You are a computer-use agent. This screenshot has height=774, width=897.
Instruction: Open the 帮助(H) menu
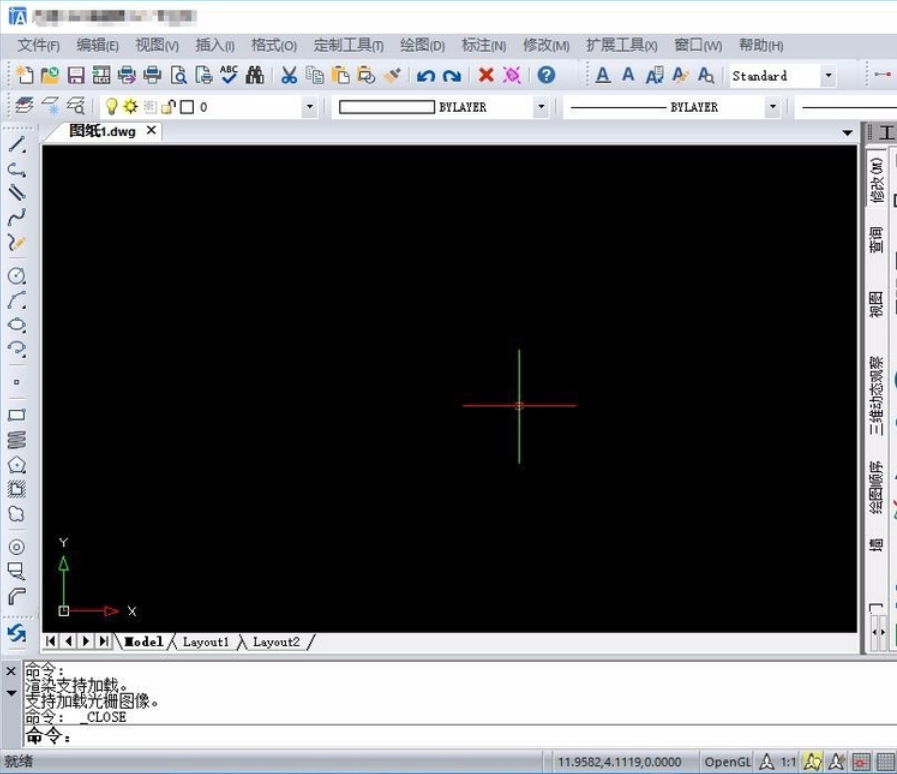tap(761, 45)
